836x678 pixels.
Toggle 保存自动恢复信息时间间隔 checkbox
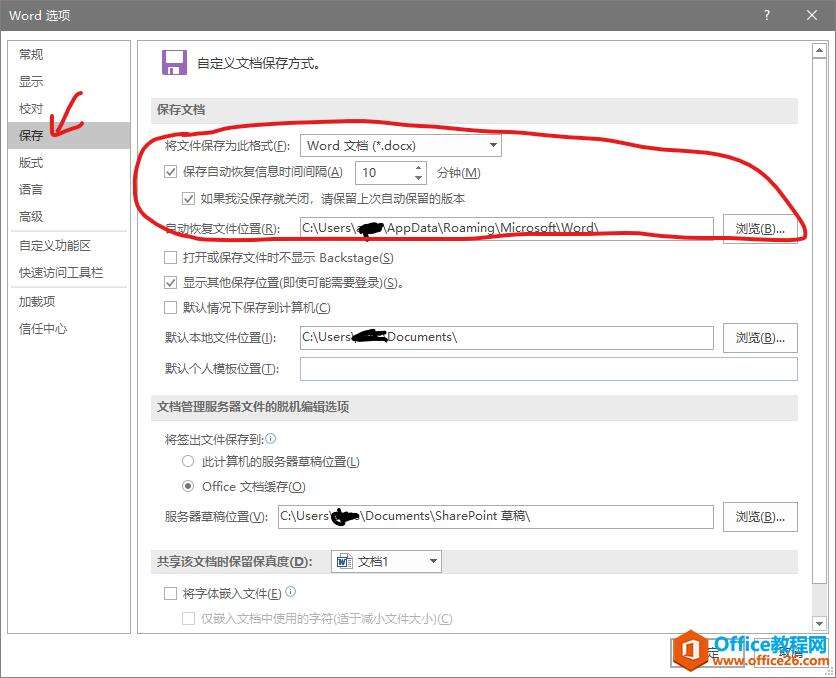click(x=171, y=172)
